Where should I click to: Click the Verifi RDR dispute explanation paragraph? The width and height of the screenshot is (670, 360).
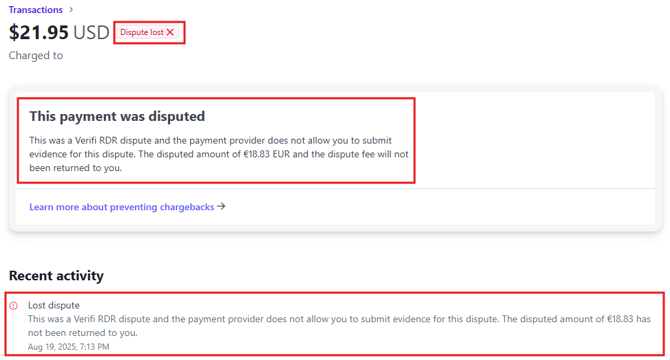pos(219,154)
